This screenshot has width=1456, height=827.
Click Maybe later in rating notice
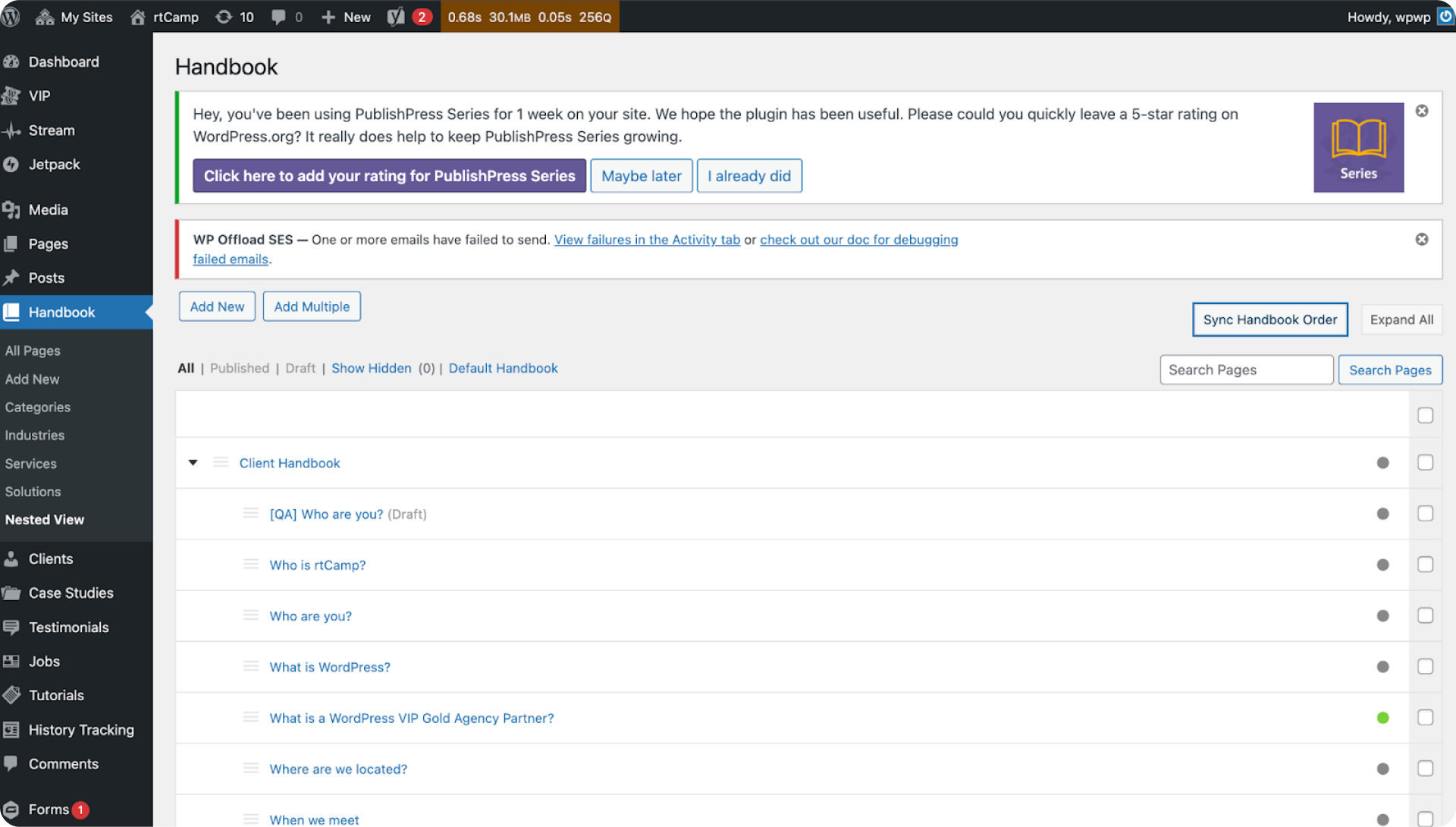(642, 176)
